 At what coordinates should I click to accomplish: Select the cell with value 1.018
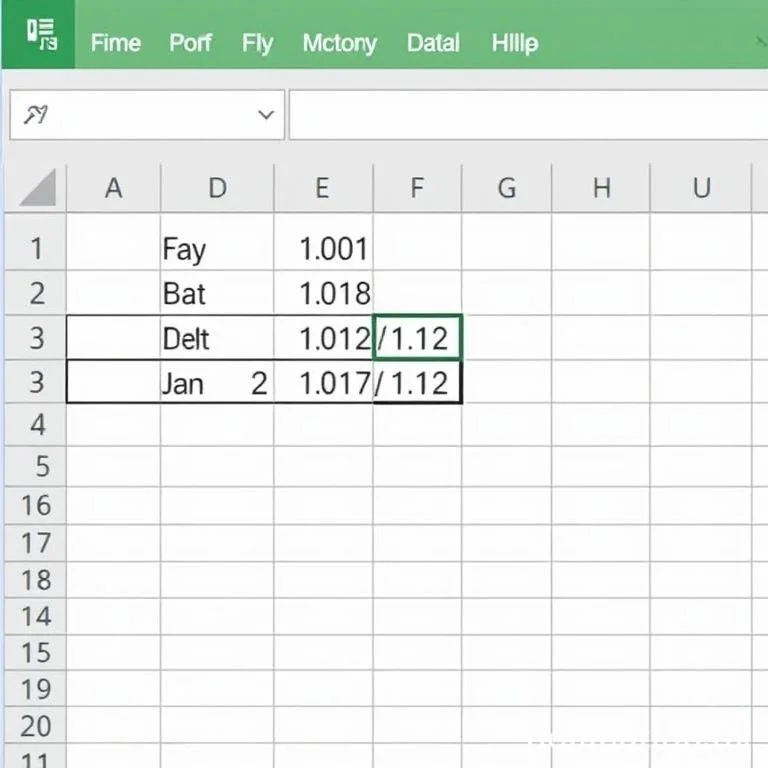324,294
